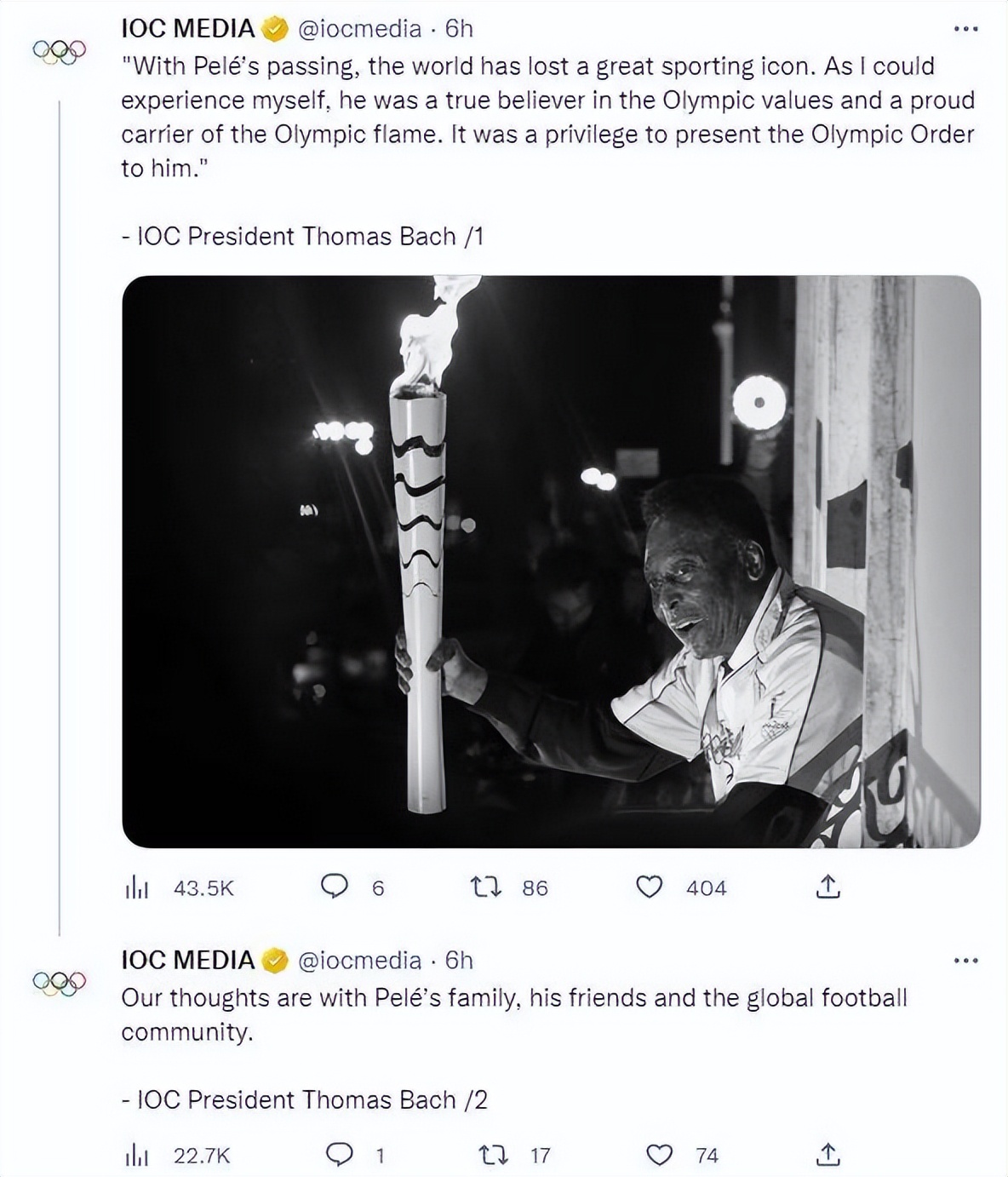
Task: Reply to the second tweet about Pelé's family
Action: point(340,1155)
